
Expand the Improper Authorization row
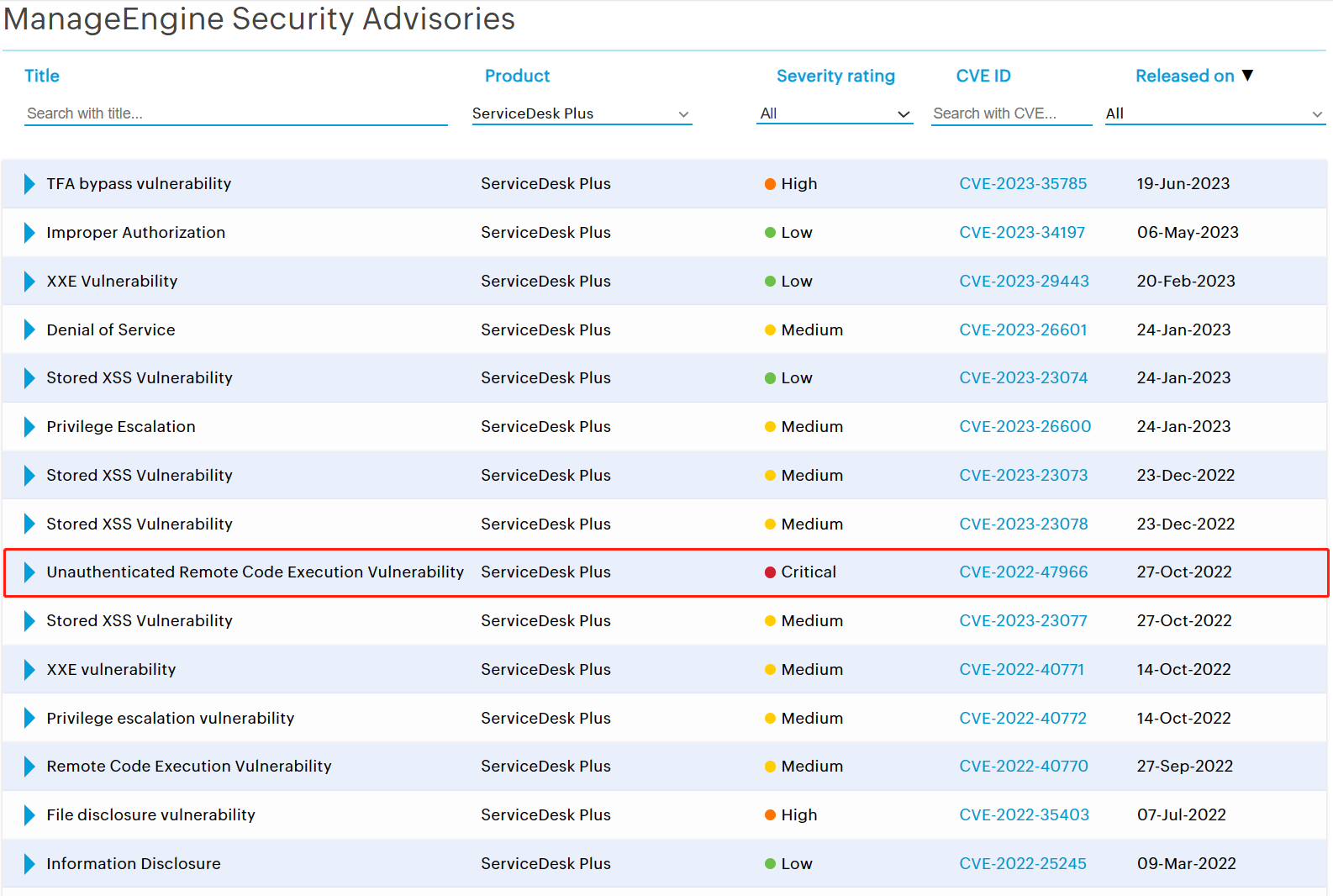(29, 233)
